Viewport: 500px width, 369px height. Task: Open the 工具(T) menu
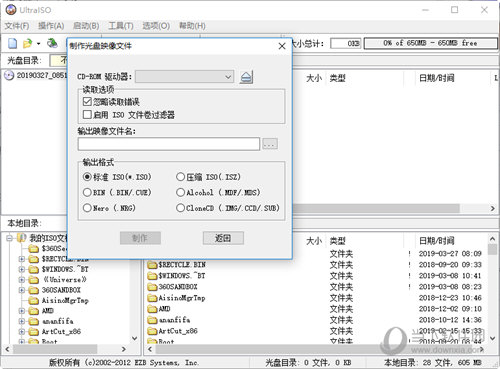pyautogui.click(x=121, y=26)
